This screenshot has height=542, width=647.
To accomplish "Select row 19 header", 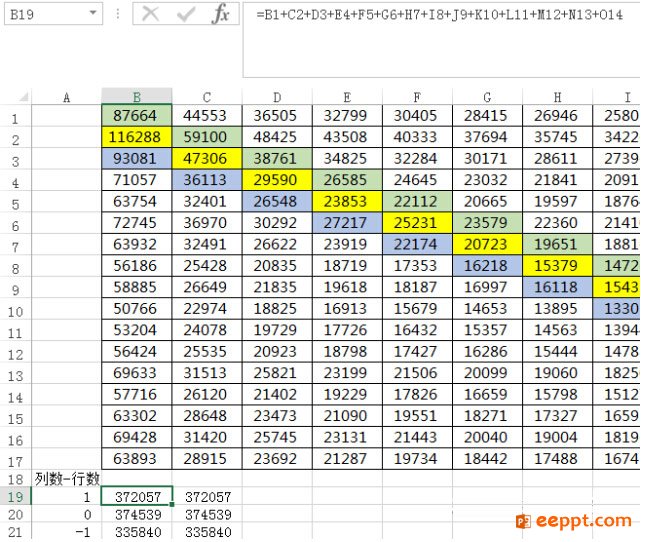I will pyautogui.click(x=15, y=496).
